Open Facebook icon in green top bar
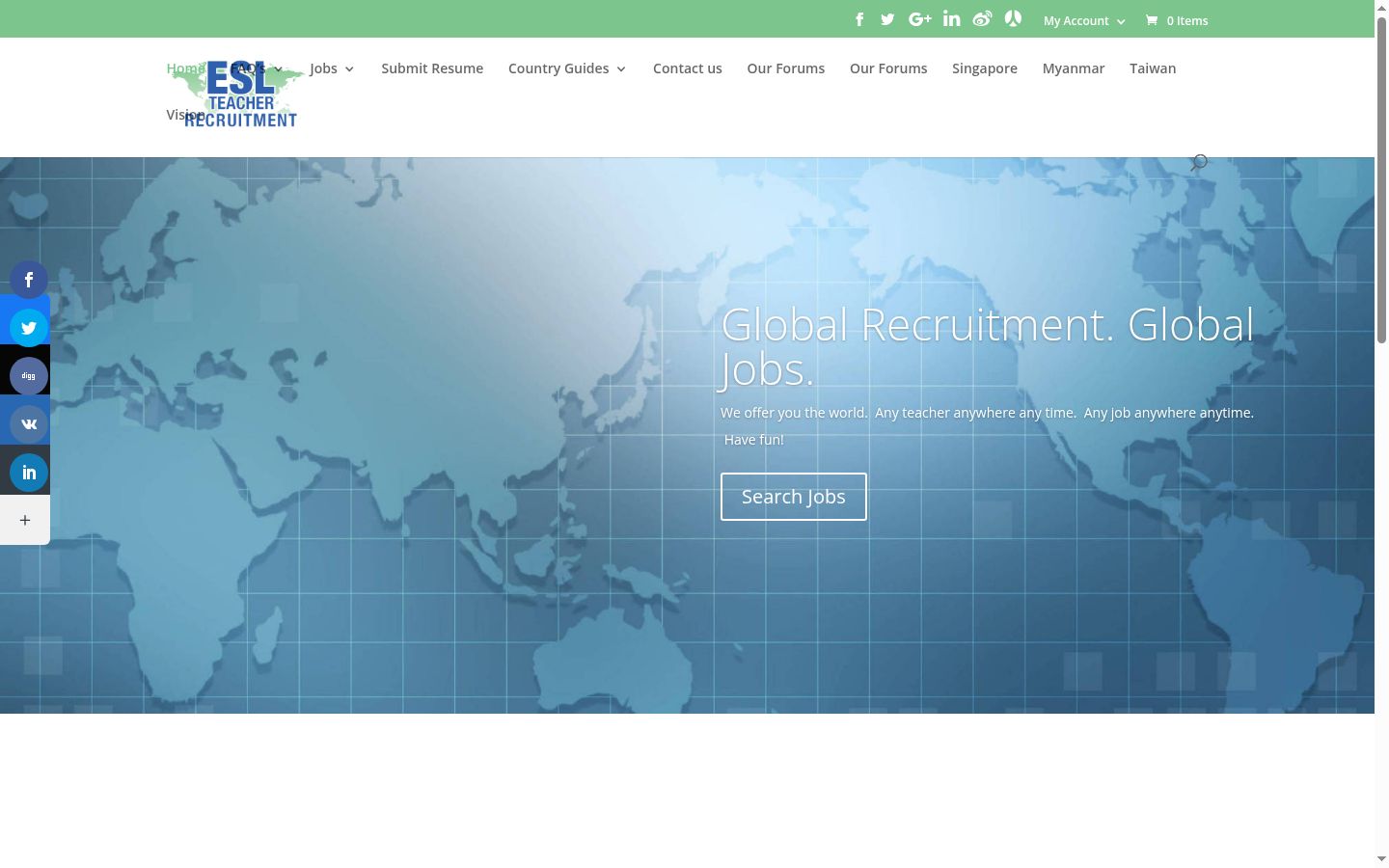The height and width of the screenshot is (868, 1389). click(859, 19)
